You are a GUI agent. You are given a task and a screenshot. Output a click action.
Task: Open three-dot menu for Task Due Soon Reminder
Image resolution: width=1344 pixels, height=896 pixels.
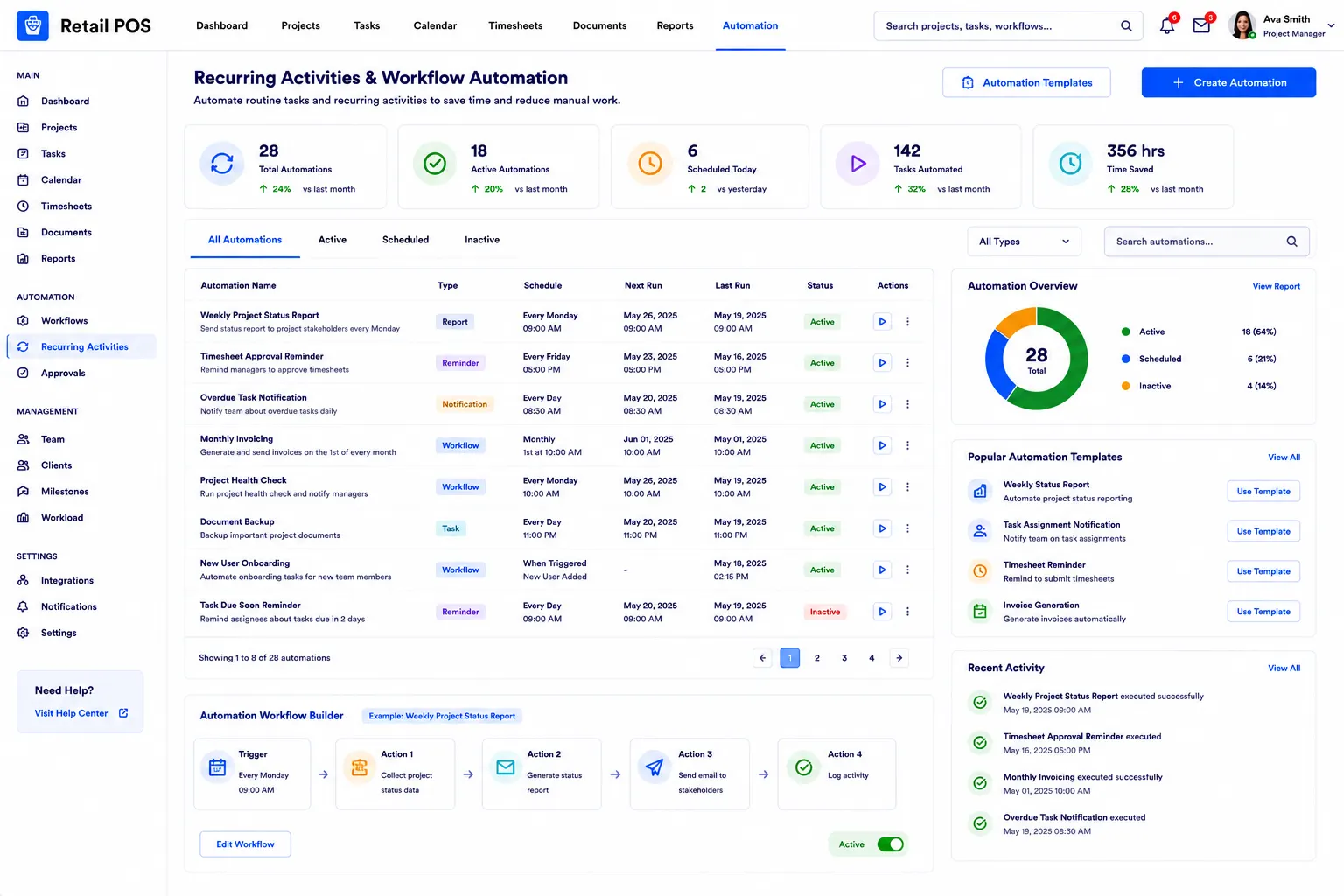pos(907,612)
